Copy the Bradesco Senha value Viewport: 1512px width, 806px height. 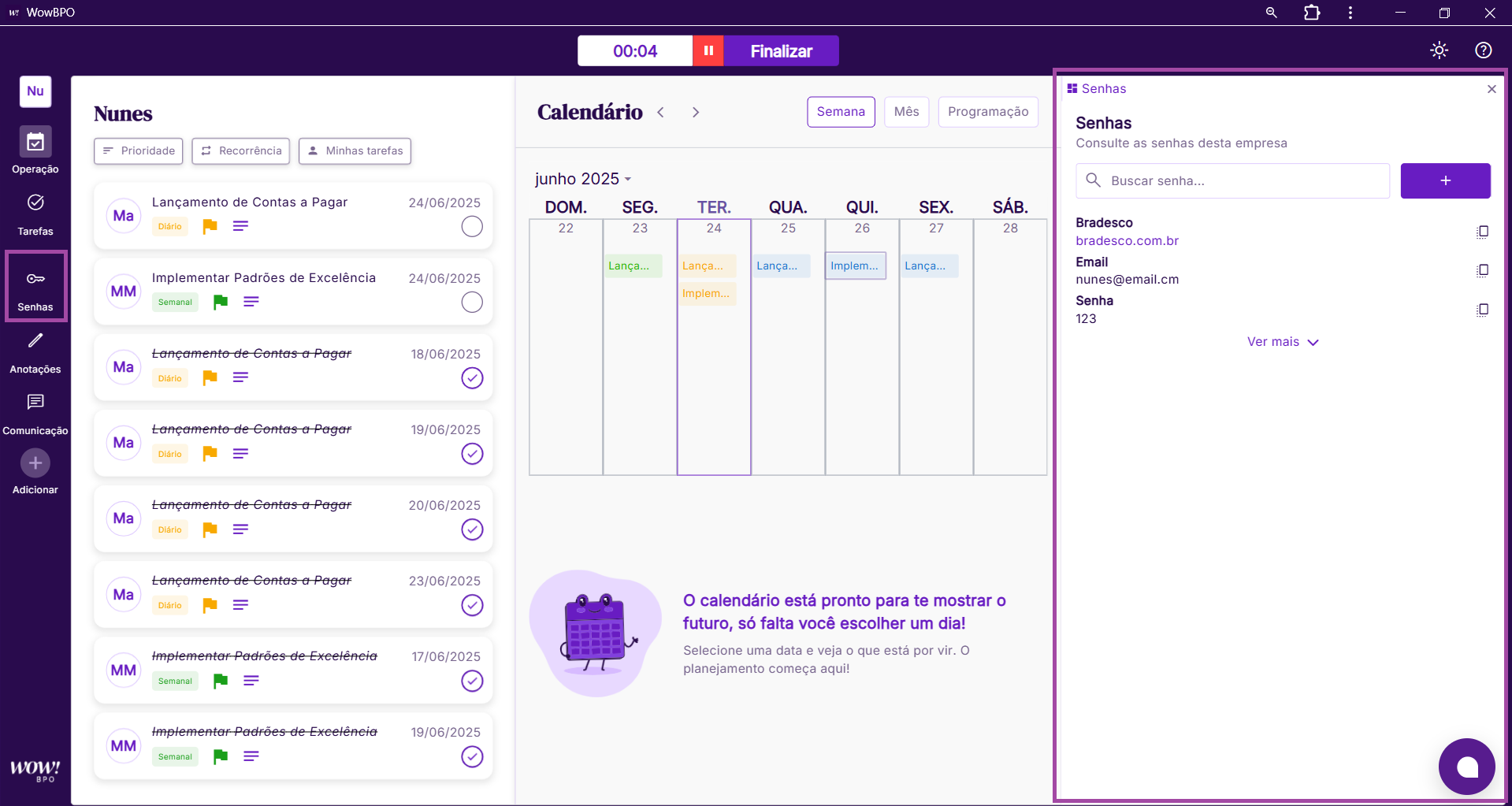(1482, 310)
